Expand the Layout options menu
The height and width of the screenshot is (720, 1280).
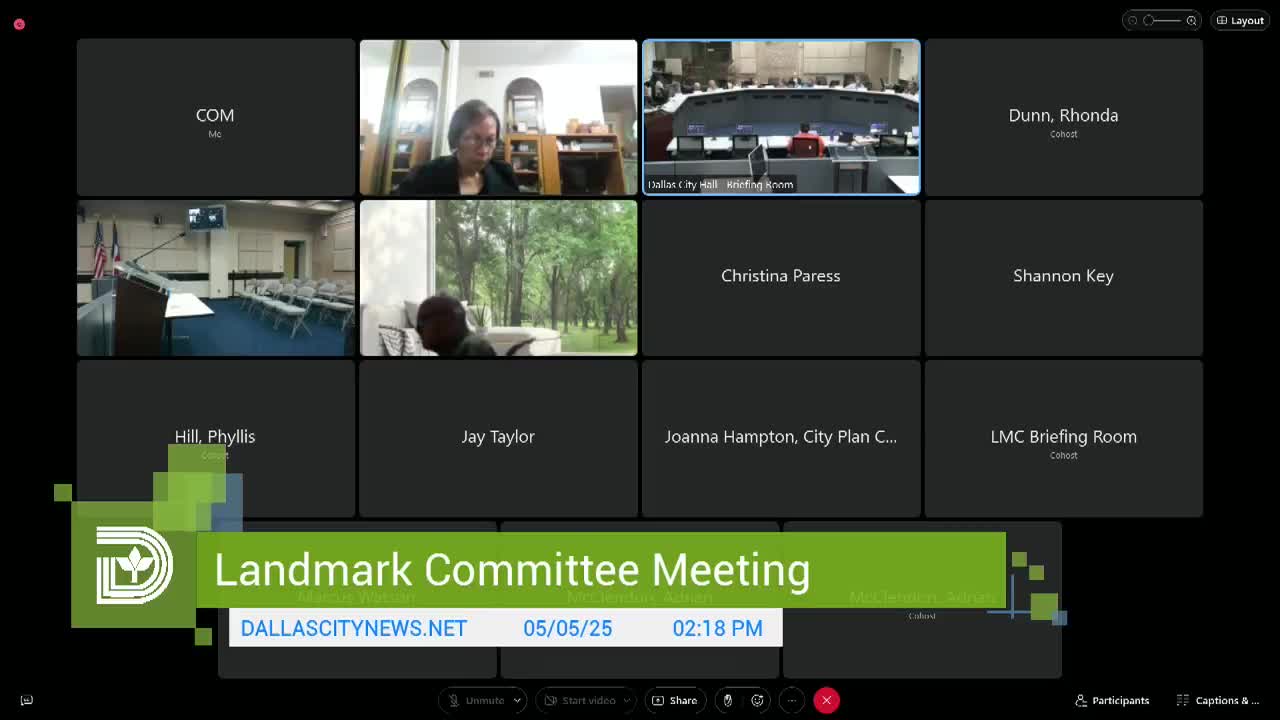(1240, 20)
